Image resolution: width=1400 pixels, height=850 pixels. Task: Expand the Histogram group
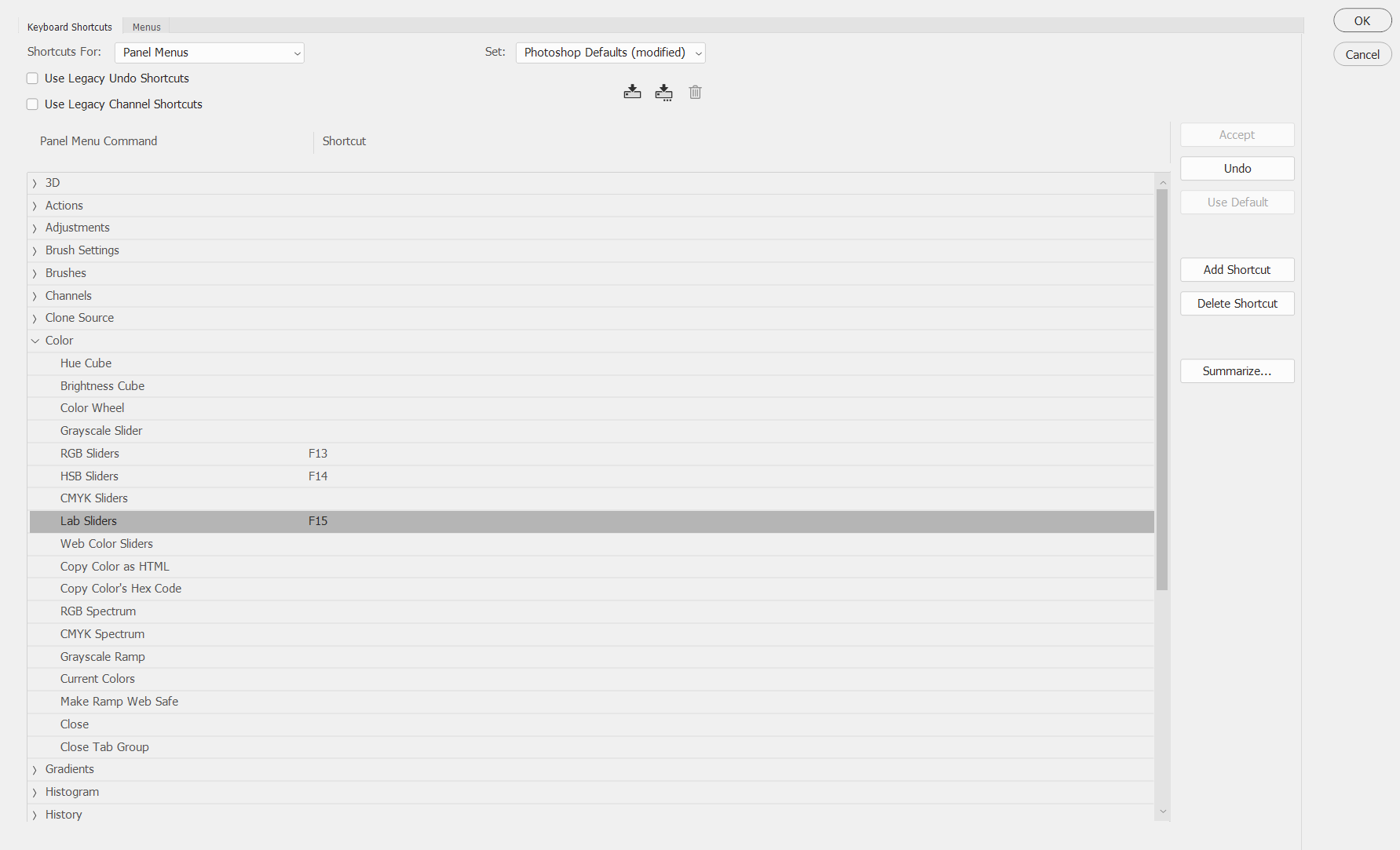click(x=35, y=792)
